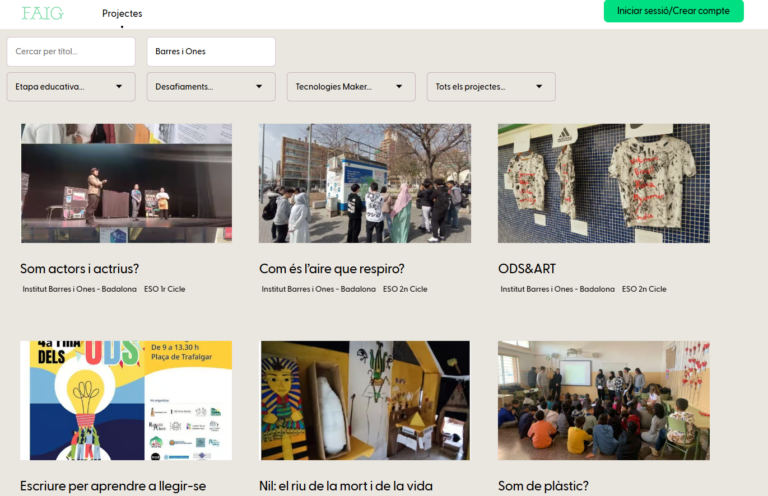Screen dimensions: 768x496
Task: Open the Projectes tab
Action: point(122,14)
